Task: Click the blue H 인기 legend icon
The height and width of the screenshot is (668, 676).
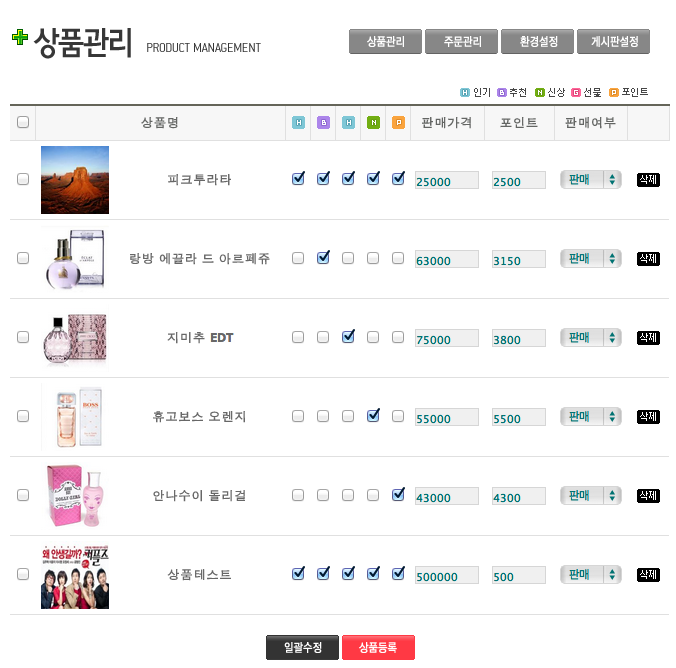Action: point(465,93)
